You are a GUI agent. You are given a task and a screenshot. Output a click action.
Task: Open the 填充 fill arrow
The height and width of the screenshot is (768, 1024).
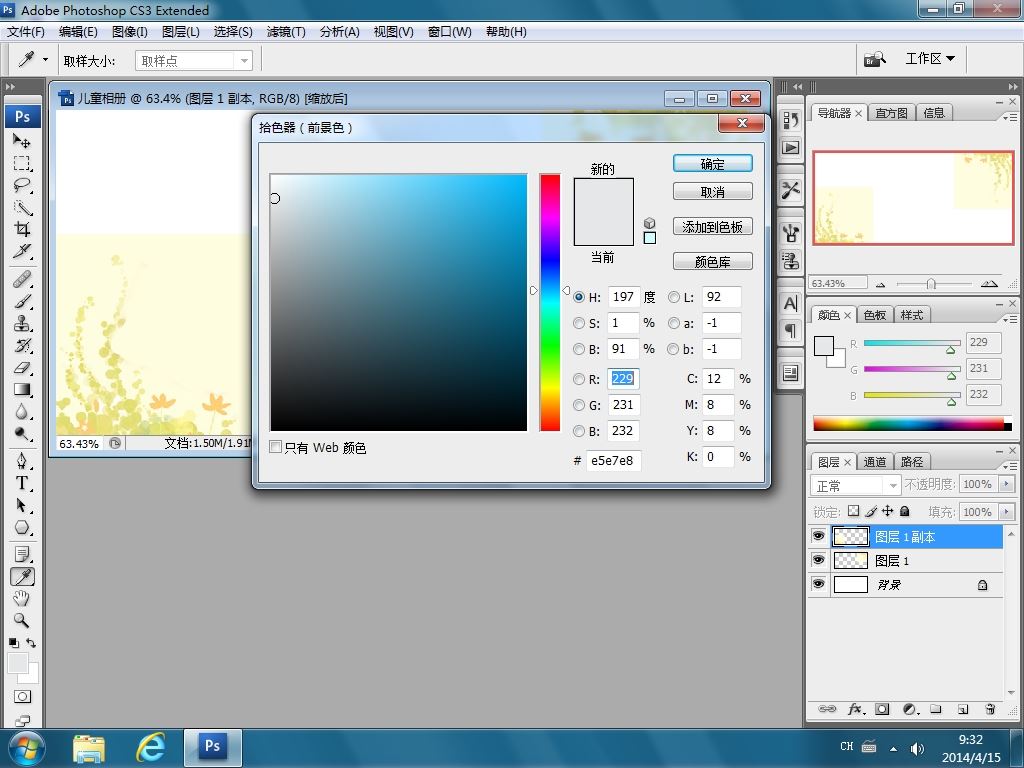1006,511
